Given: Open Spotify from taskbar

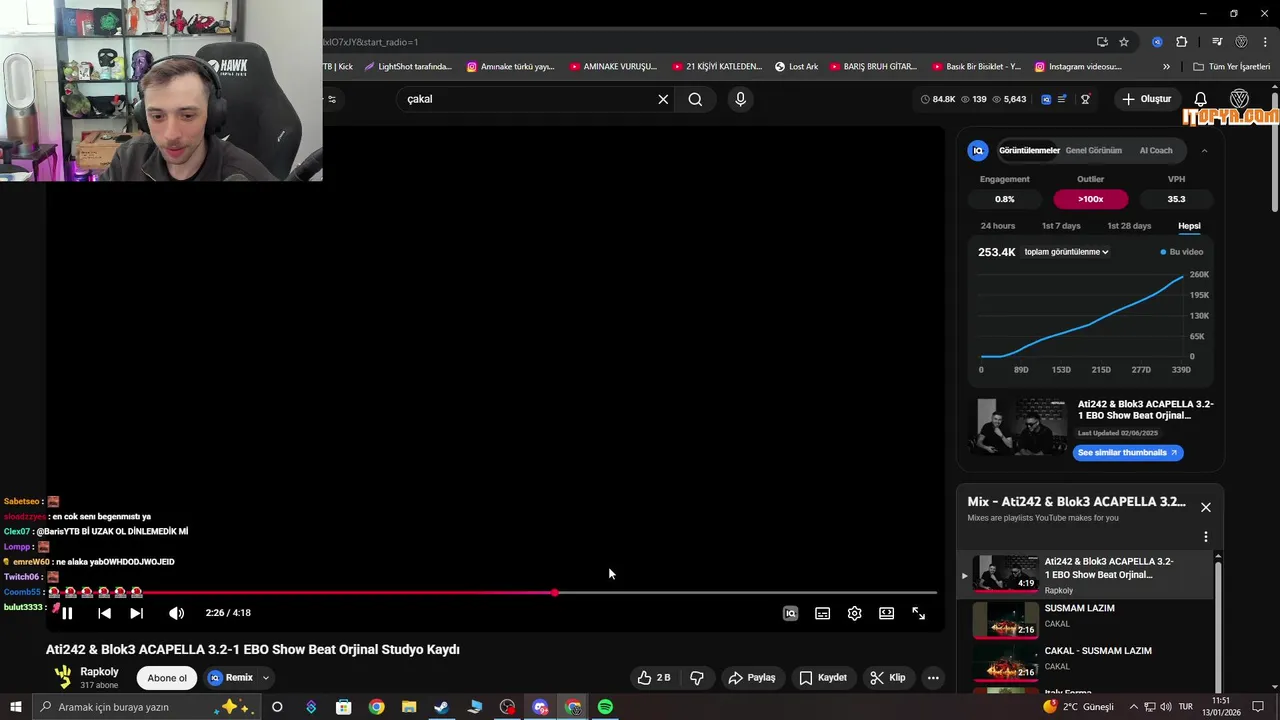Looking at the screenshot, I should coord(605,707).
